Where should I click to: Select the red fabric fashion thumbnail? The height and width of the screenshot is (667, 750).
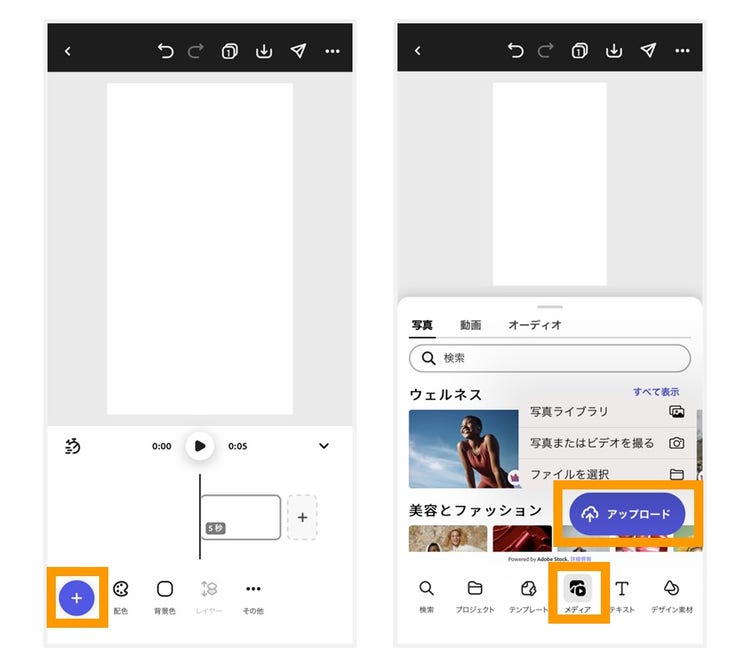[x=522, y=538]
